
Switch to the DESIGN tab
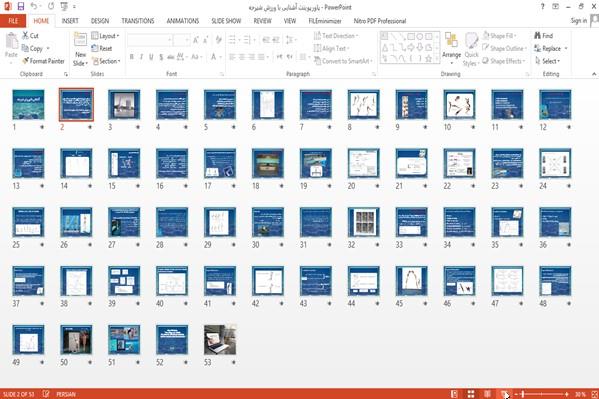100,21
